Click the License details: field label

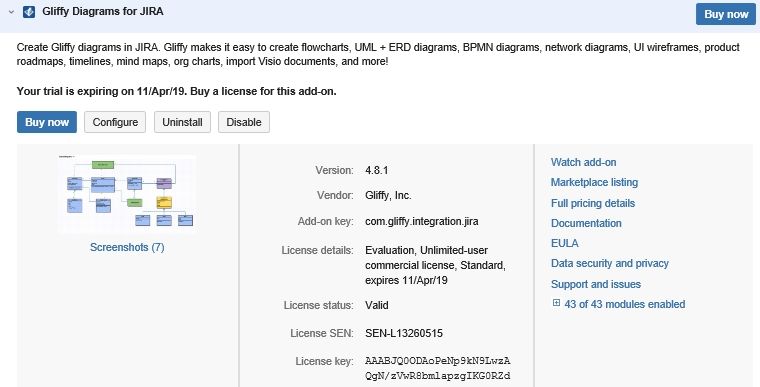coord(317,250)
